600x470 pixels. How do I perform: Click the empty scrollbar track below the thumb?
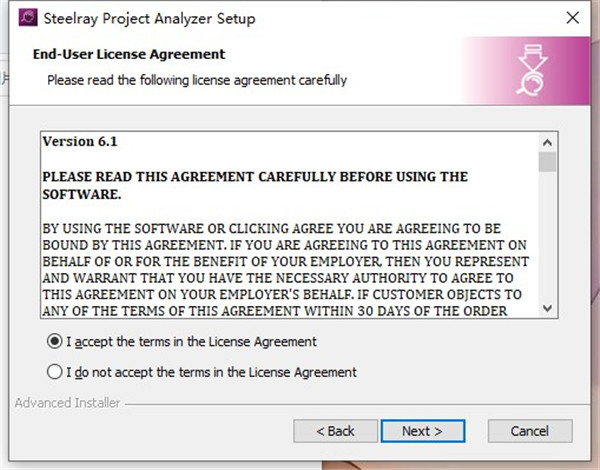[x=547, y=235]
